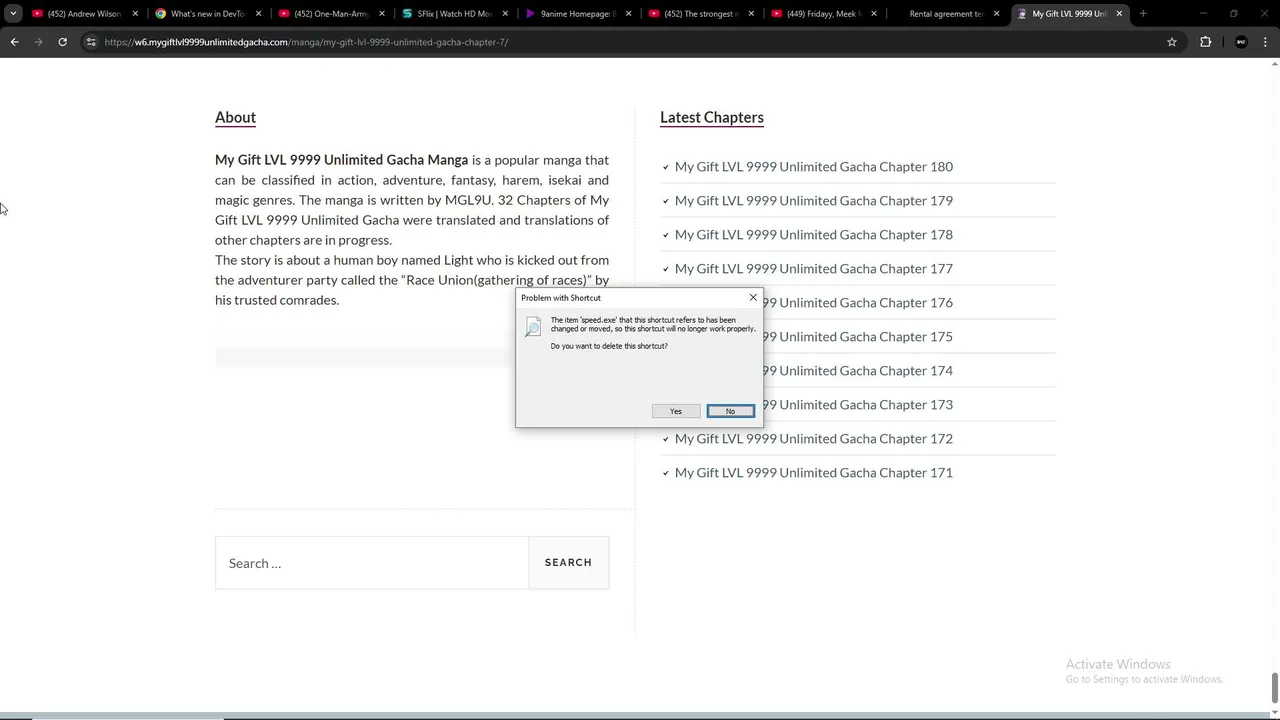This screenshot has width=1280, height=720.
Task: Close the Rental agreement tab
Action: coord(996,14)
